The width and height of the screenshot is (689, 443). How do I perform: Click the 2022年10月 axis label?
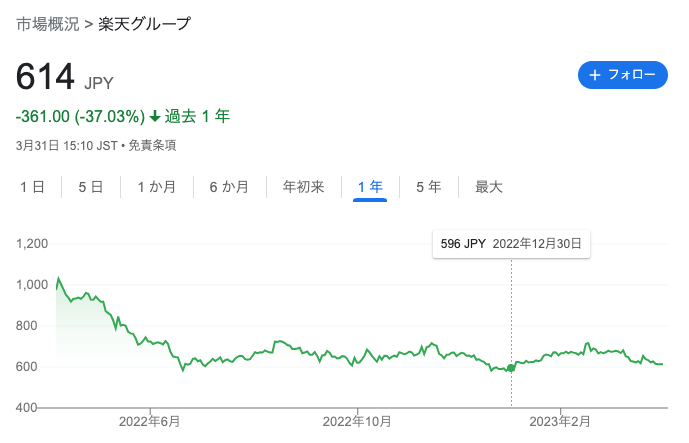(357, 422)
